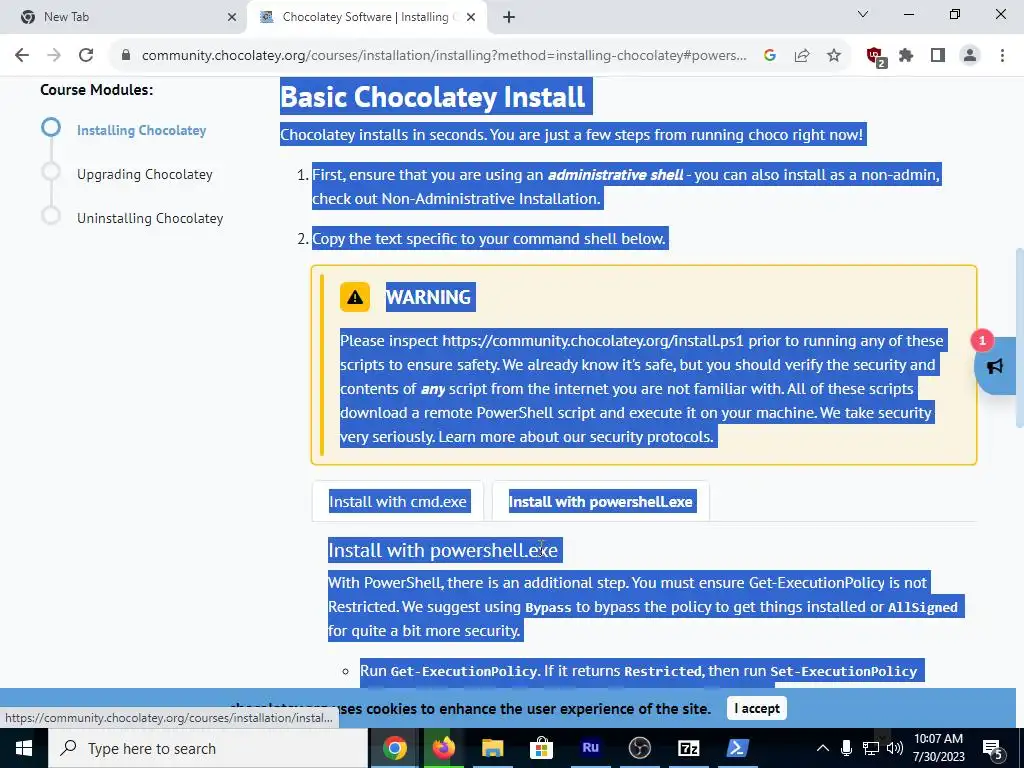Bookmark page with the star icon
The width and height of the screenshot is (1024, 768).
click(834, 56)
